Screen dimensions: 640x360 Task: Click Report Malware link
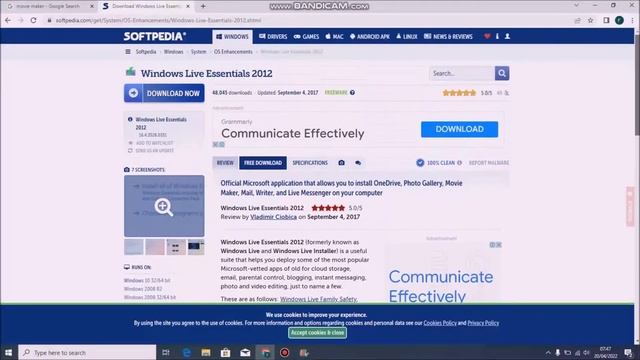coord(489,163)
